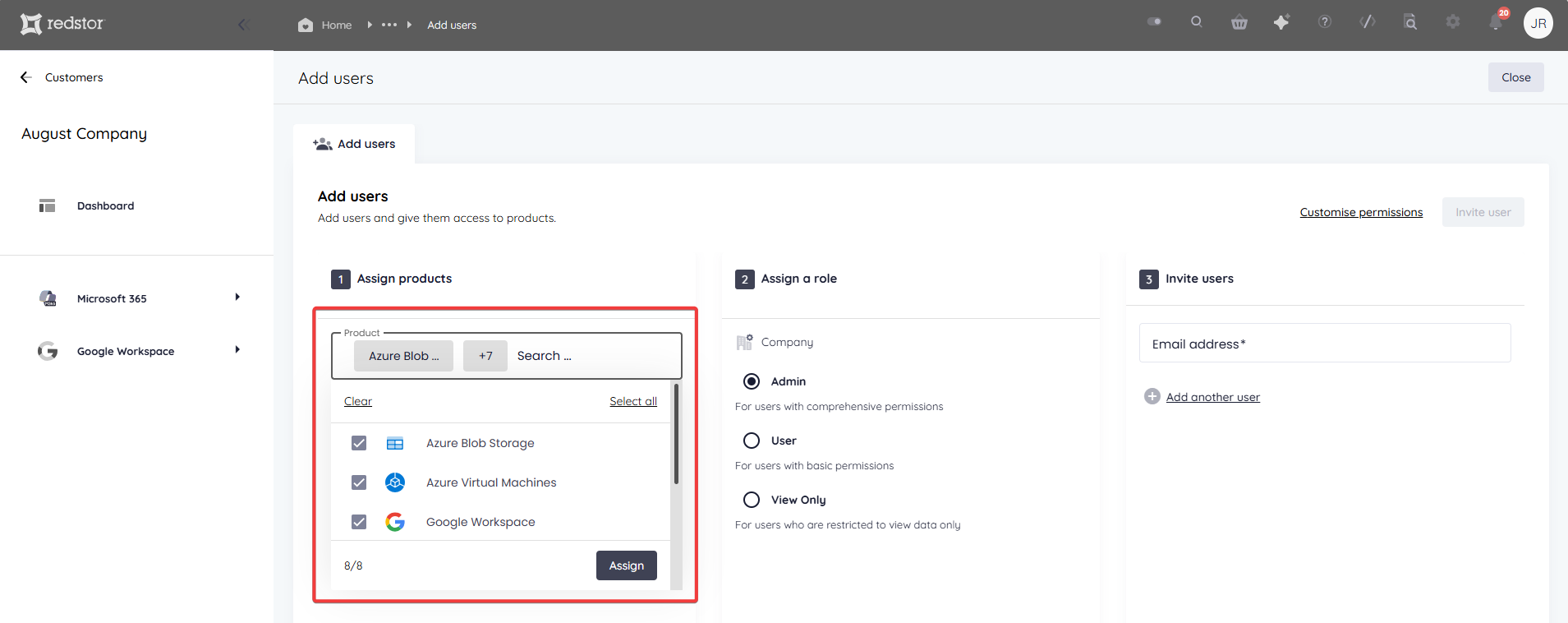Click the Home breadcrumb link
1568x623 pixels.
point(337,25)
